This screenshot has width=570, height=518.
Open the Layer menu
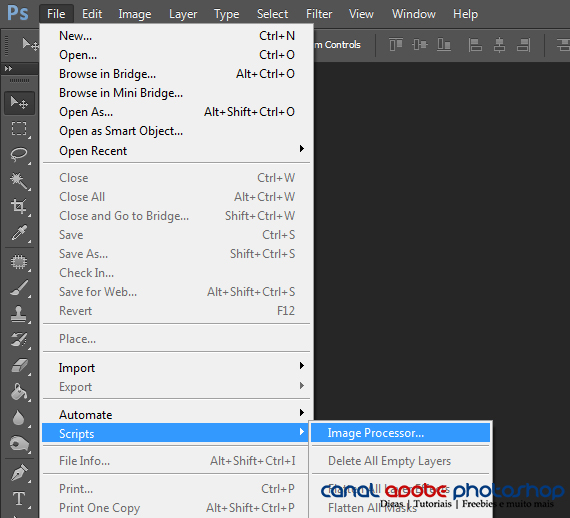(x=183, y=14)
